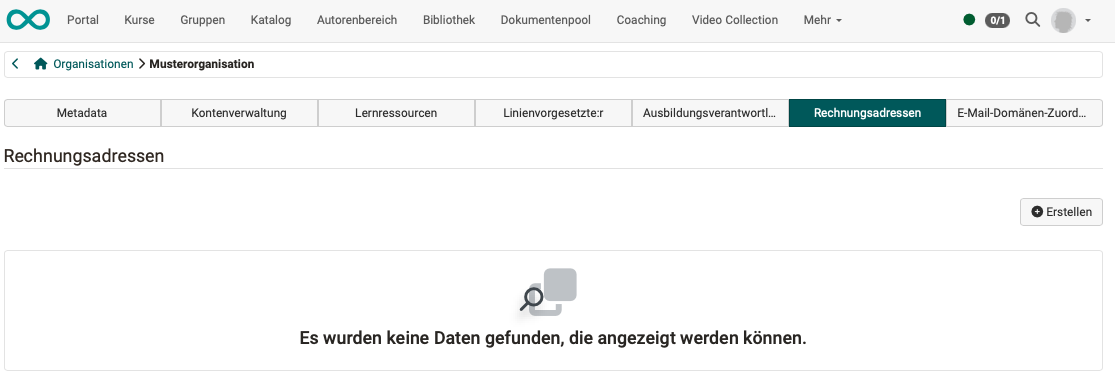Select the Rechnungsadressen tab

[x=868, y=113]
